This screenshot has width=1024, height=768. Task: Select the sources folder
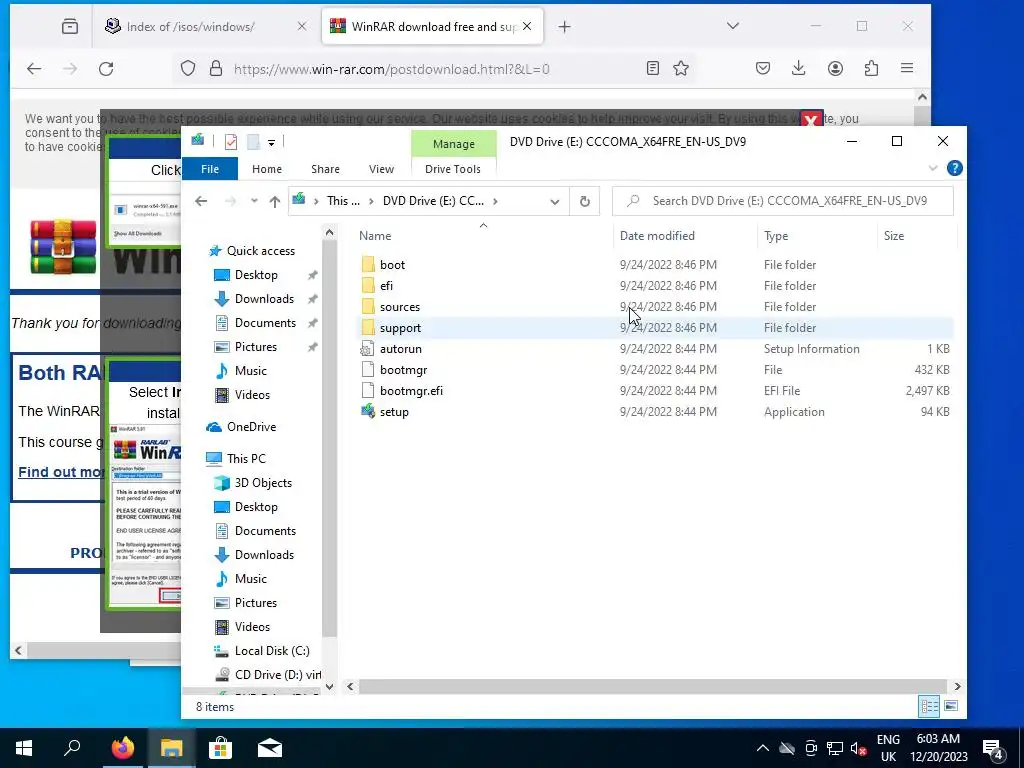[x=400, y=306]
